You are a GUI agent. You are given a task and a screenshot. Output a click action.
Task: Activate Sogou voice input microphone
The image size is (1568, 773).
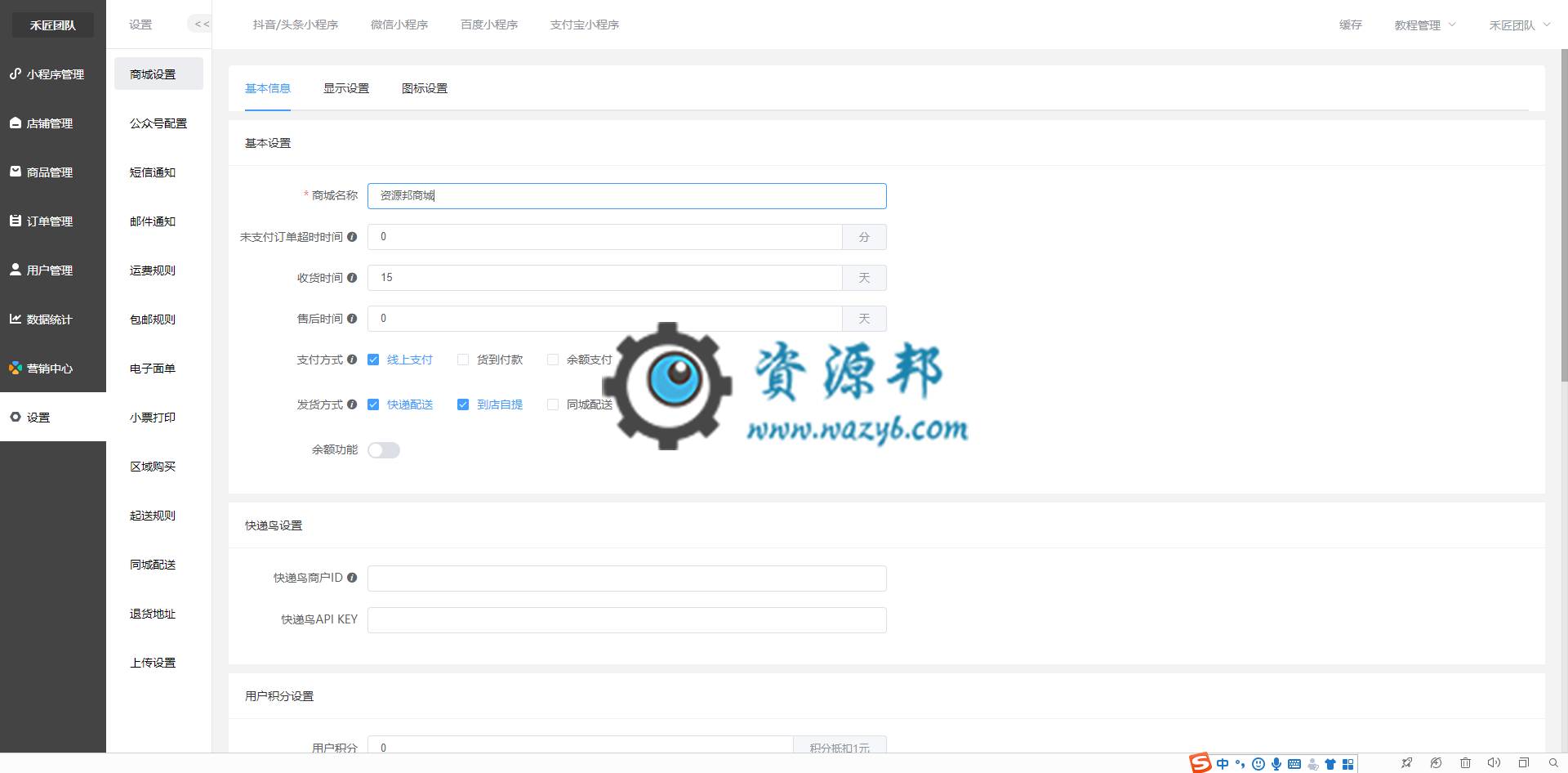(1276, 764)
